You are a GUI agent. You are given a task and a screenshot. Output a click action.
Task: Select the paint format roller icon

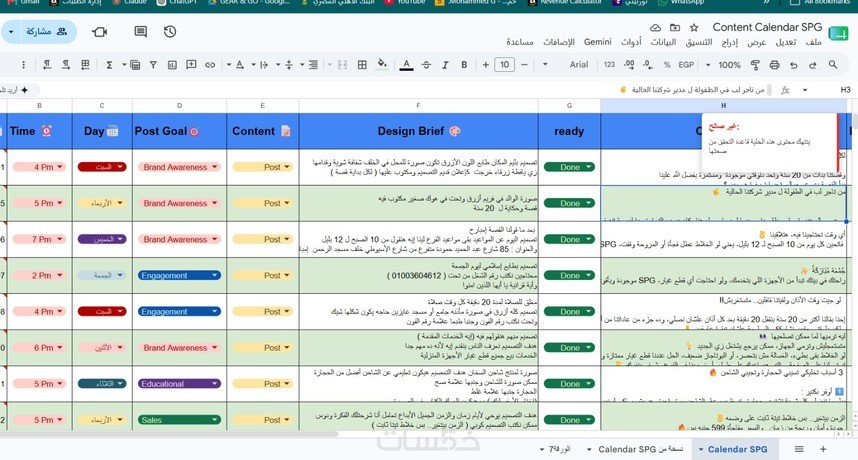[x=755, y=65]
